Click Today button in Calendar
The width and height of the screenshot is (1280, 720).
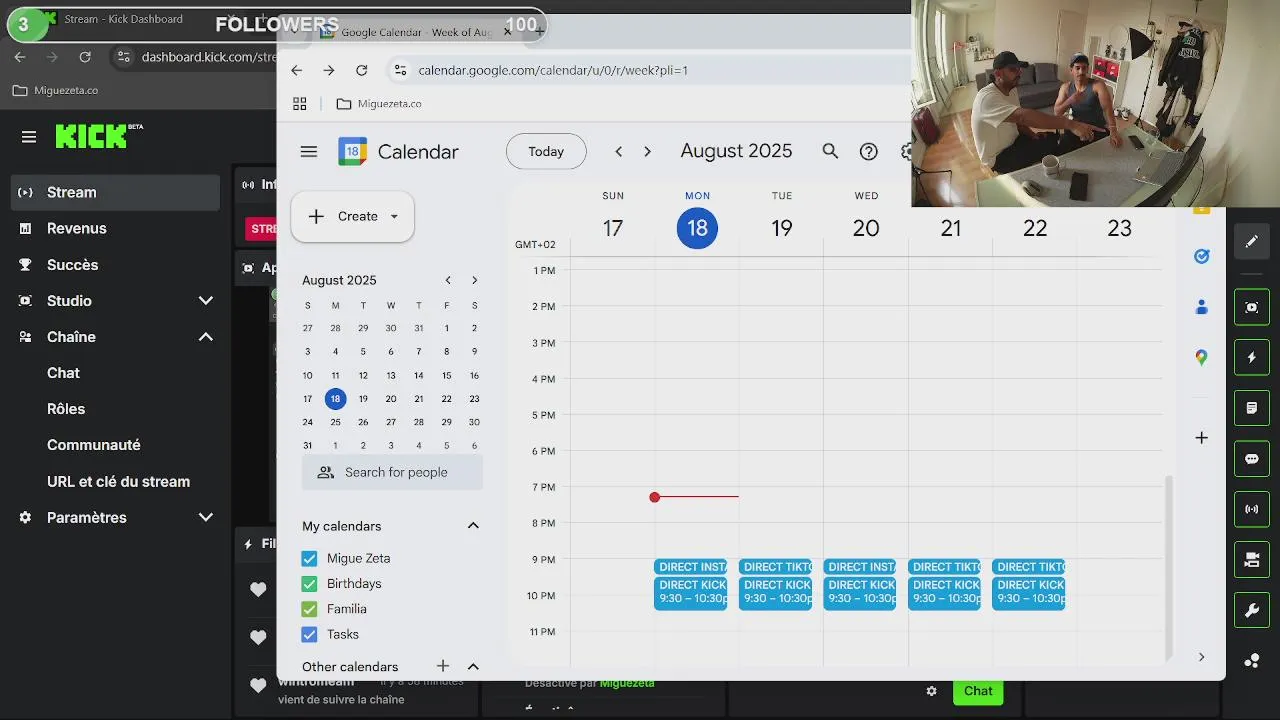click(x=546, y=152)
